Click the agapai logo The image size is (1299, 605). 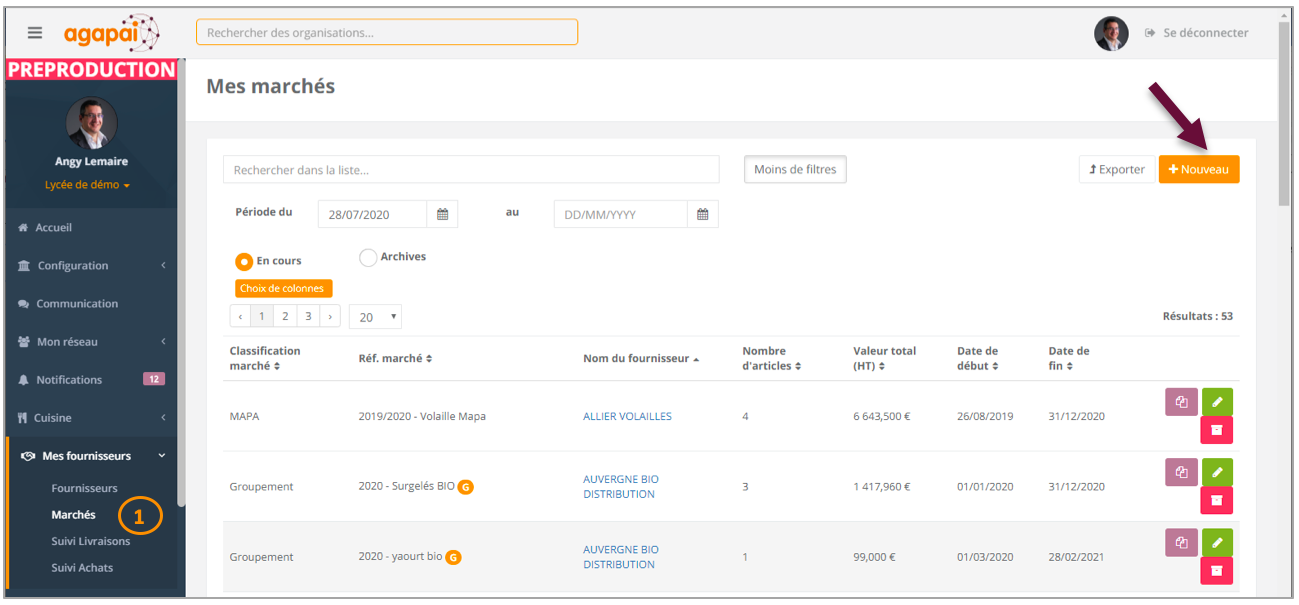pyautogui.click(x=111, y=33)
